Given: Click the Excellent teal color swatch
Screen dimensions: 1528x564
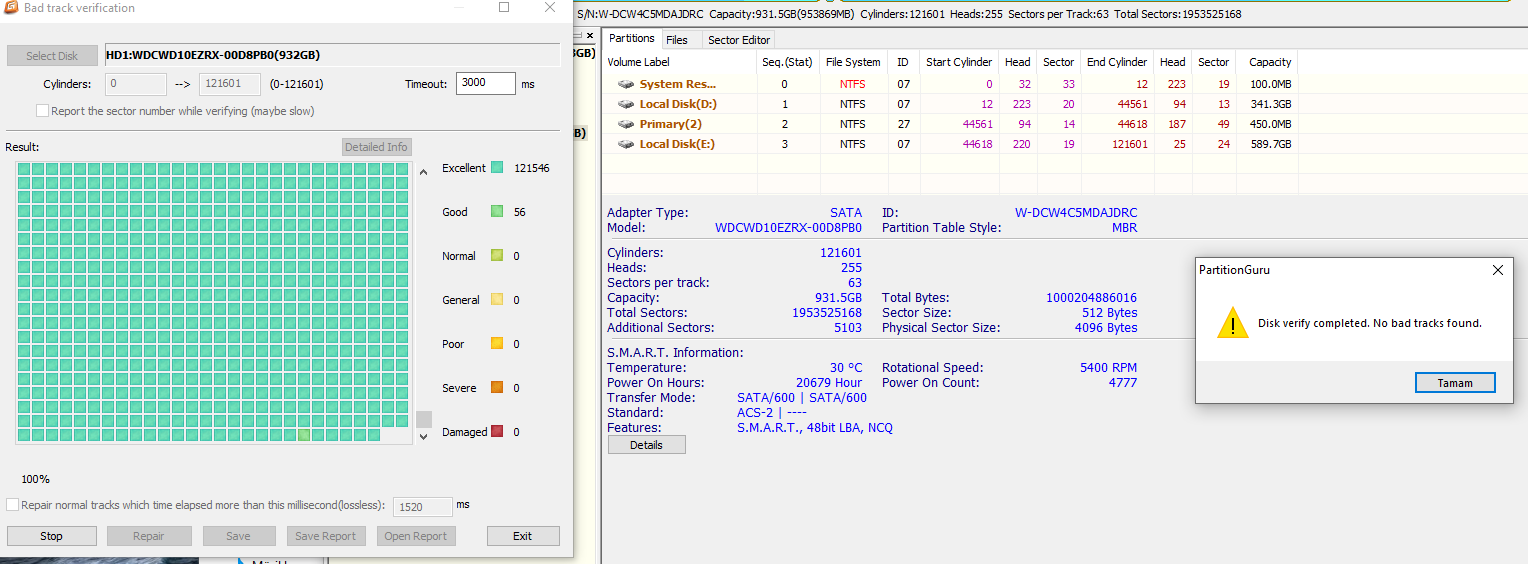Looking at the screenshot, I should (x=497, y=168).
